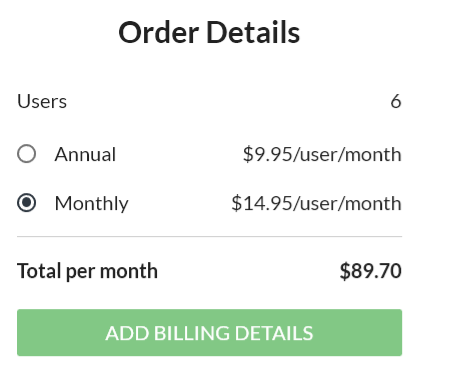Keep the $14.95 plan radio selected
This screenshot has width=459, height=371.
pos(27,203)
